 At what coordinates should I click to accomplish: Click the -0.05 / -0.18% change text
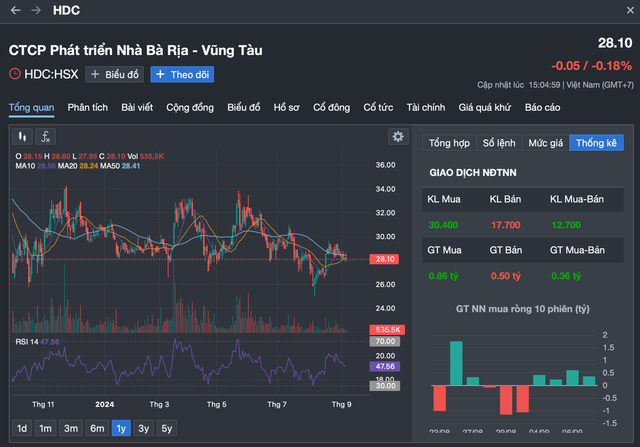tap(592, 66)
